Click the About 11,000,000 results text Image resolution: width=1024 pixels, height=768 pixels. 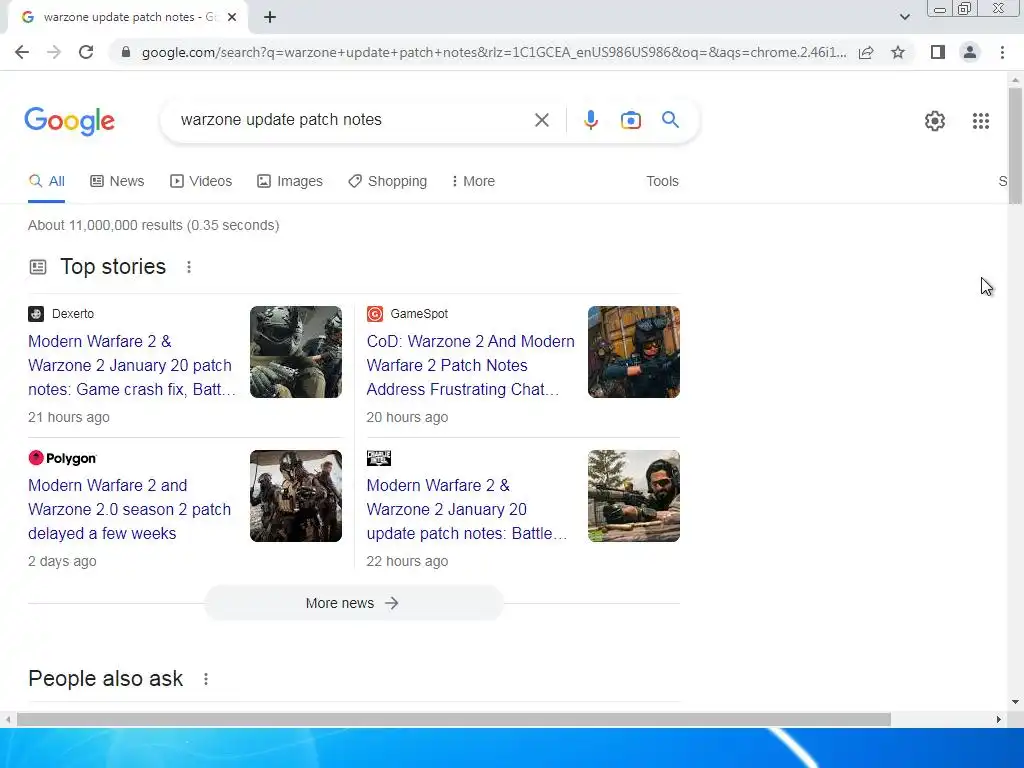[x=153, y=225]
